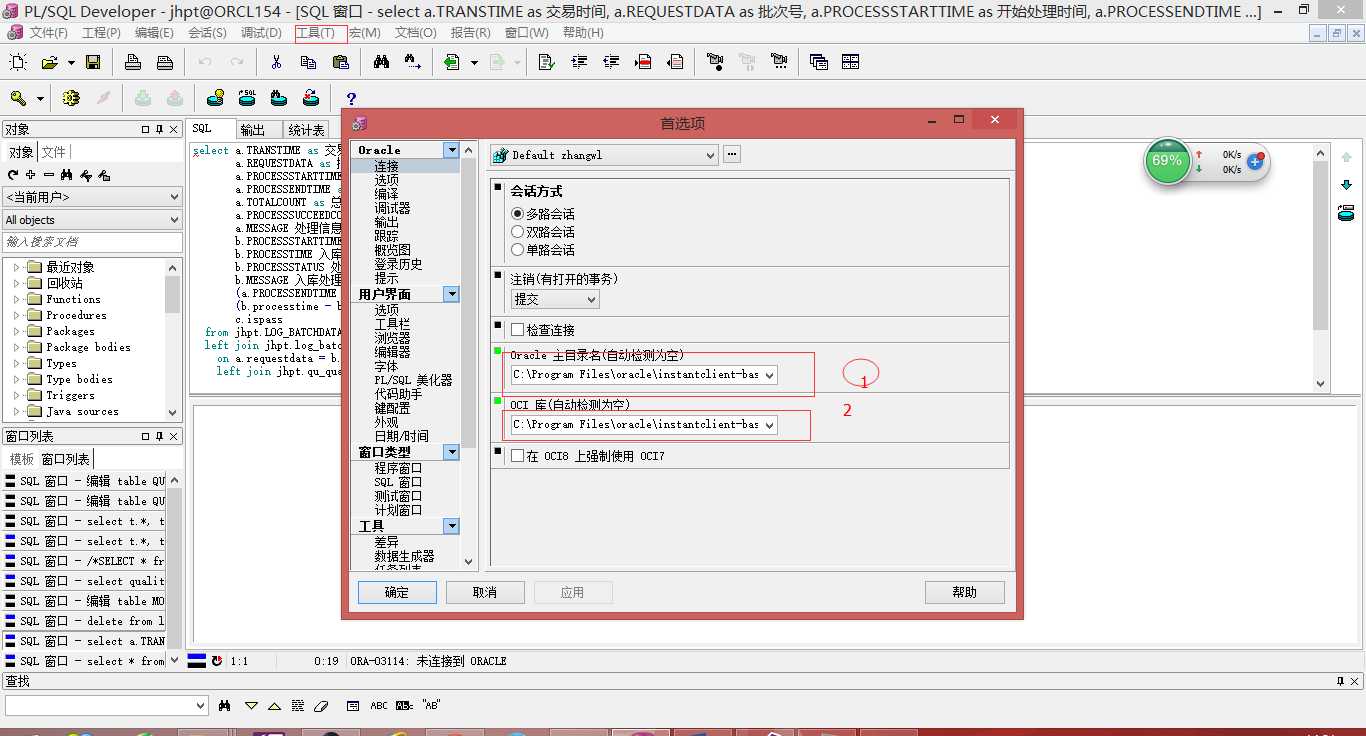1366x736 pixels.
Task: Open the 帮助(H) menu
Action: (x=583, y=33)
